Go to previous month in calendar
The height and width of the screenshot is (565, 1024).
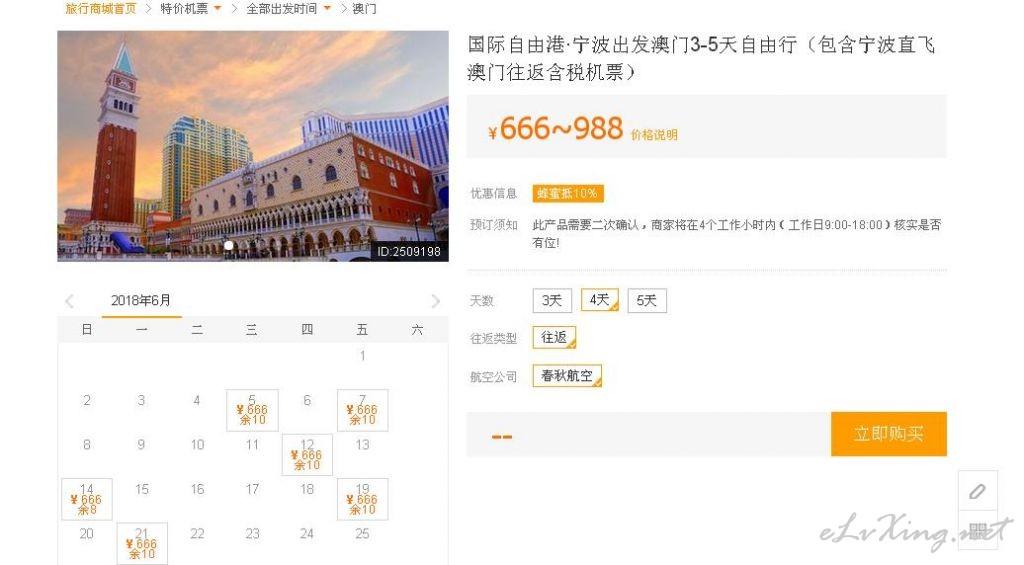coord(70,301)
